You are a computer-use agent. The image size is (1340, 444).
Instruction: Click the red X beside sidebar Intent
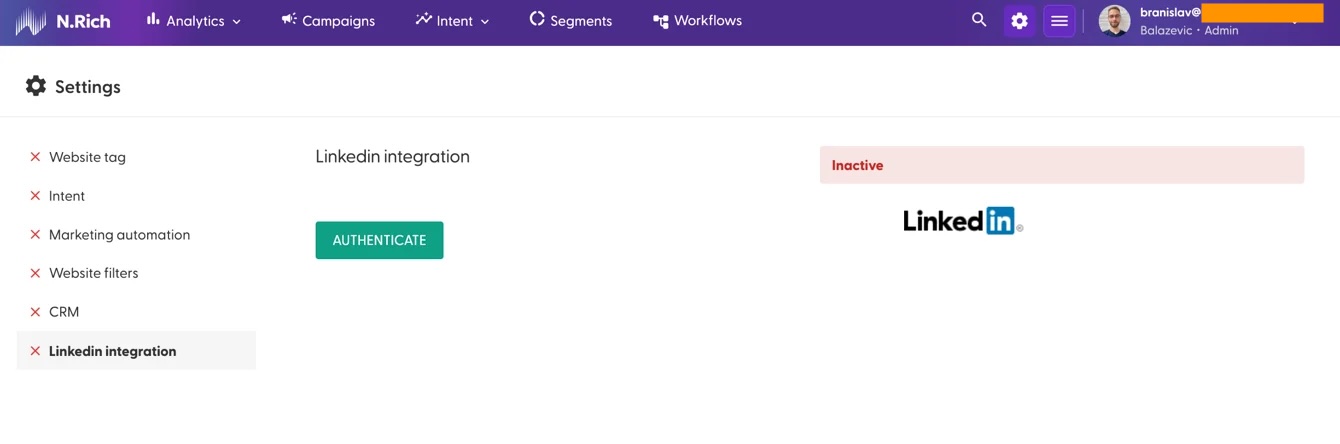35,196
